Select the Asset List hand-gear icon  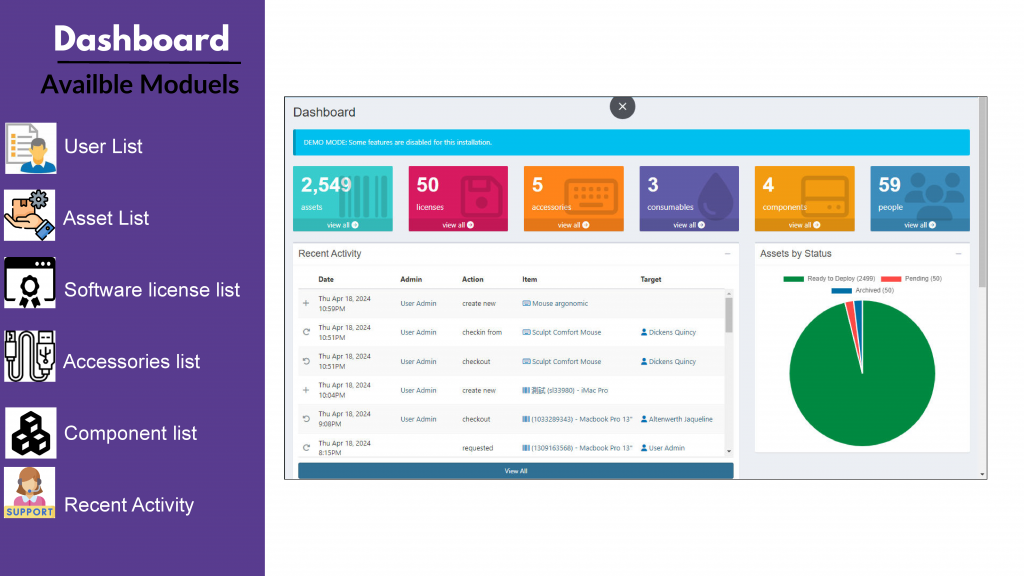click(x=30, y=216)
